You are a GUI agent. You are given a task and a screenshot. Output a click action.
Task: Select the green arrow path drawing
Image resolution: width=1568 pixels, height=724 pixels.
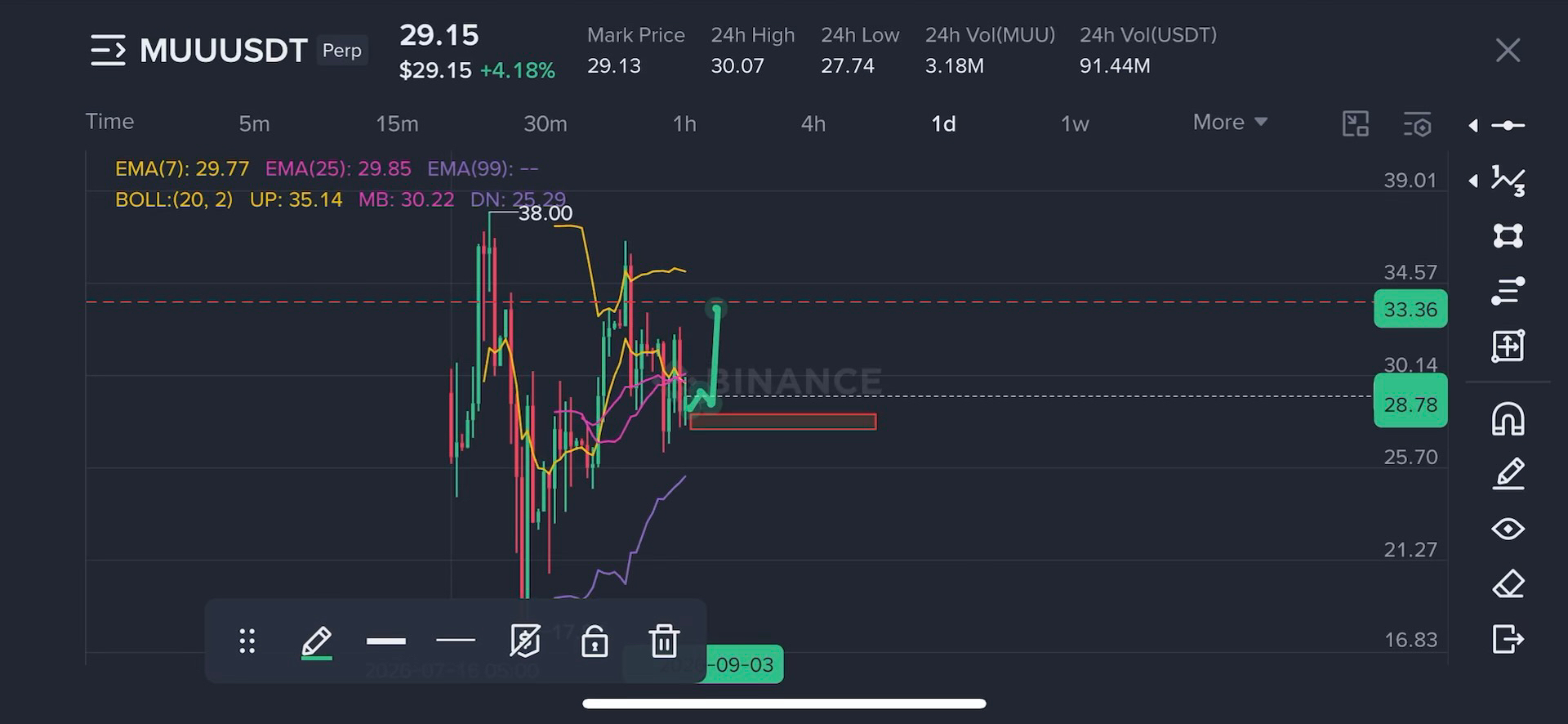coord(715,358)
